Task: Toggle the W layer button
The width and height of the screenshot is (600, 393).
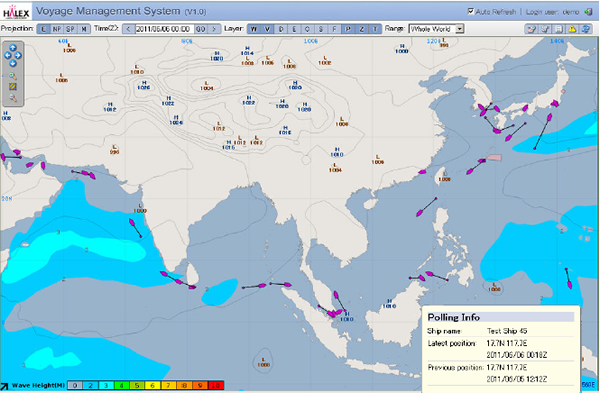Action: tap(254, 29)
